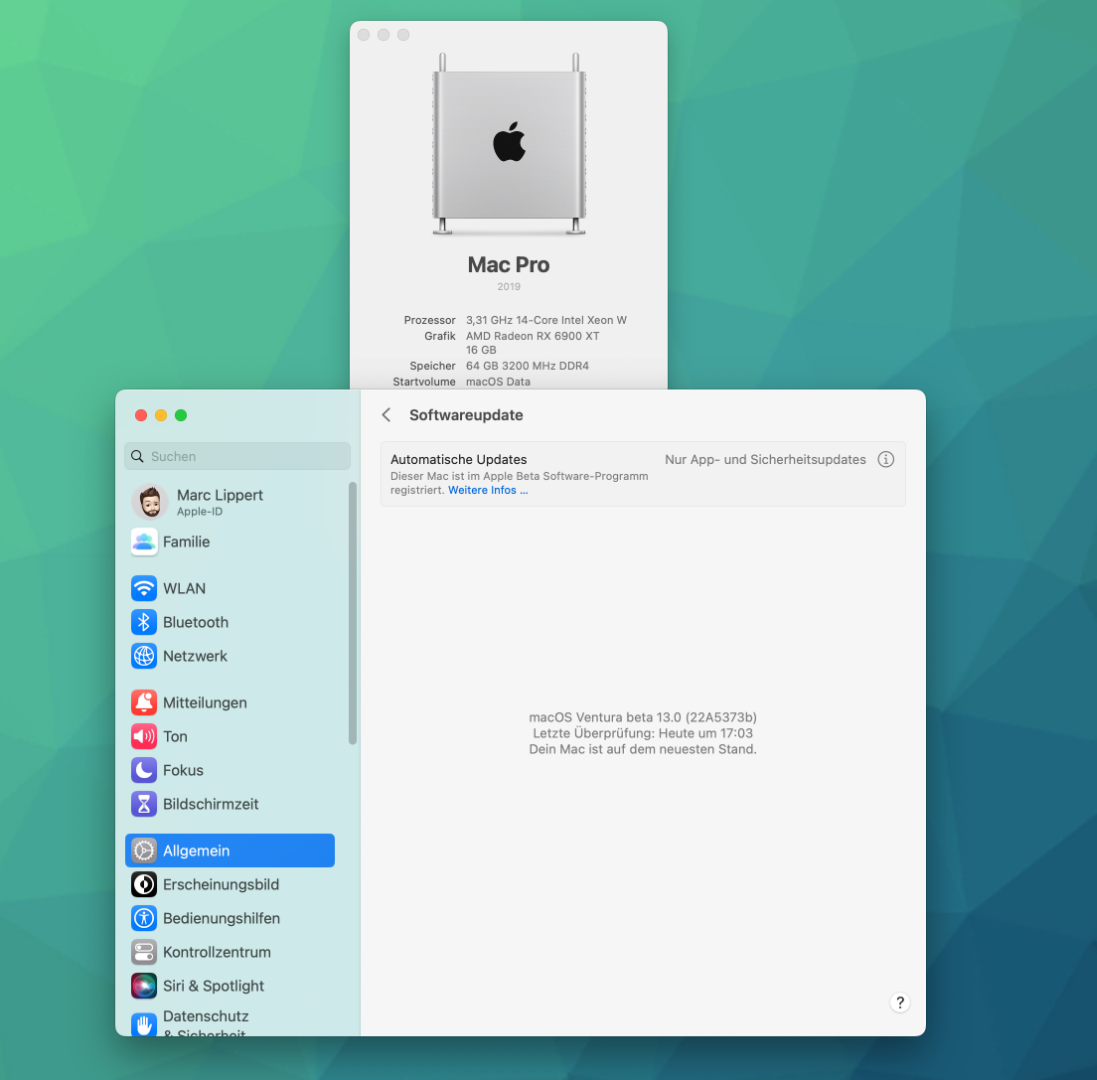Click Nur App- und Sicherheitsupdates value
Viewport: 1097px width, 1080px height.
coord(765,460)
